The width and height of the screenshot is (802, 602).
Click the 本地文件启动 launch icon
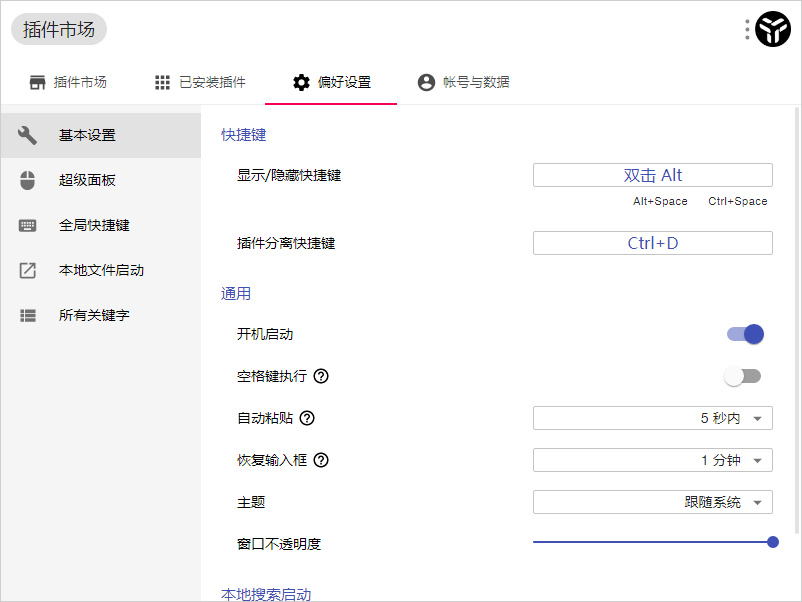pos(28,270)
